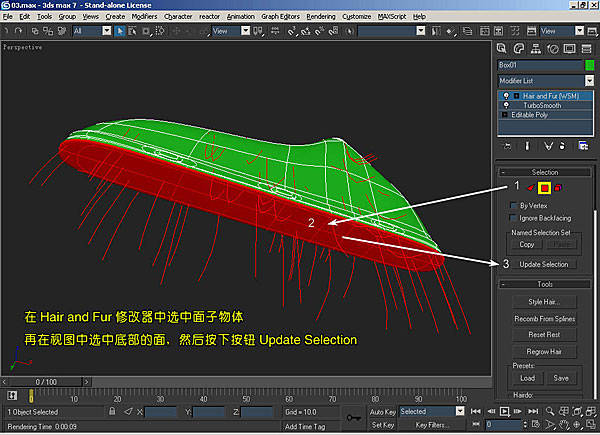The width and height of the screenshot is (600, 435).
Task: Collapse the Tools rollout
Action: [x=545, y=284]
